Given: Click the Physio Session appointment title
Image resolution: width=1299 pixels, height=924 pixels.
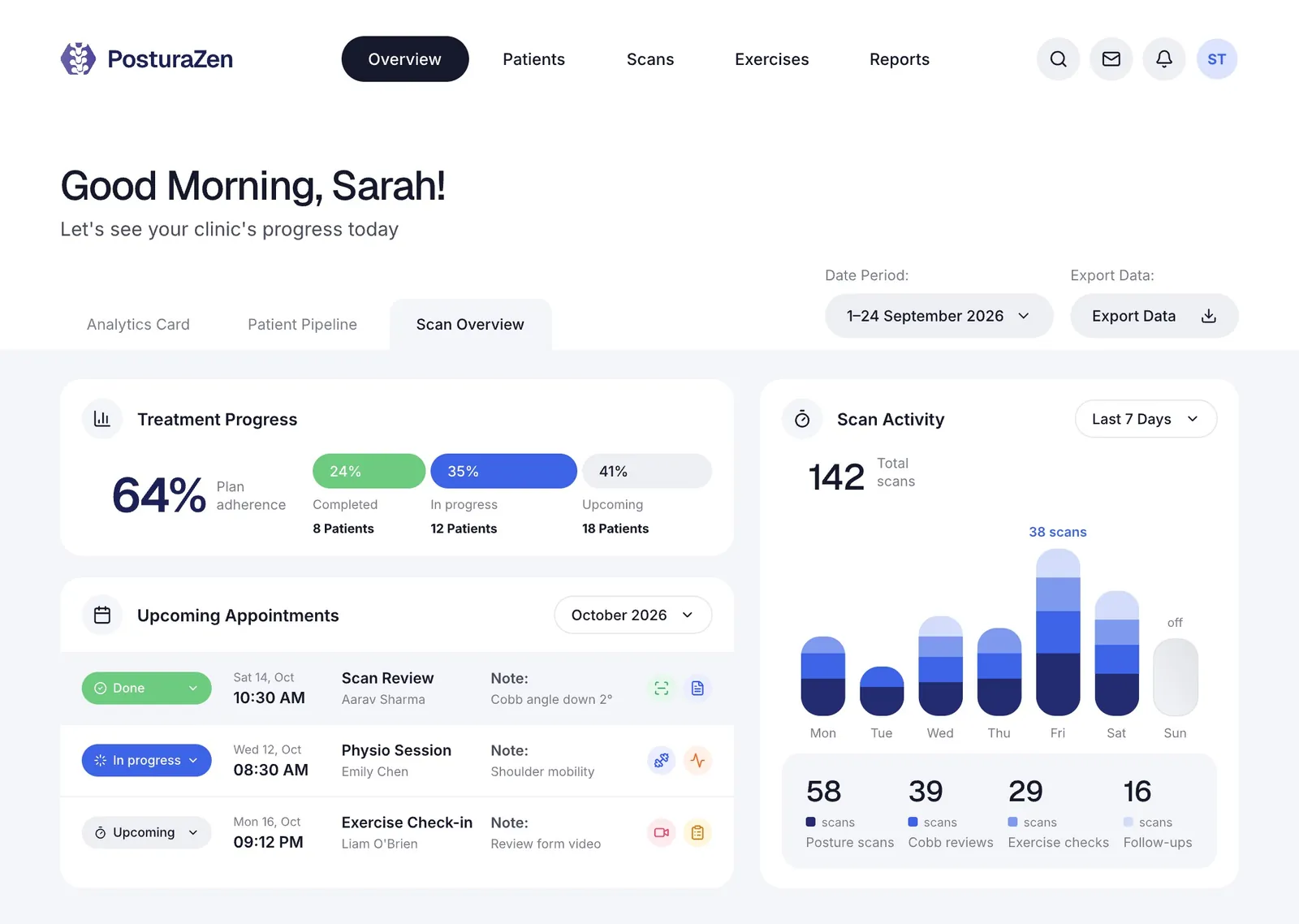Looking at the screenshot, I should pos(396,750).
